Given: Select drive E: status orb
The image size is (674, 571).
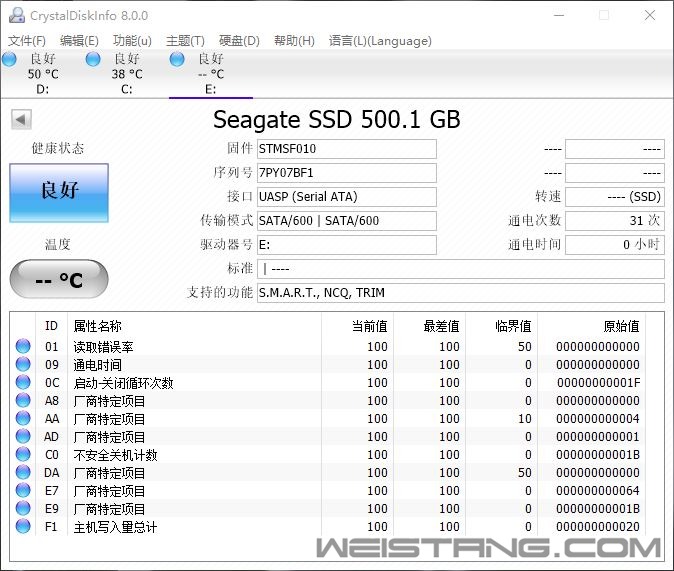Looking at the screenshot, I should (x=177, y=59).
